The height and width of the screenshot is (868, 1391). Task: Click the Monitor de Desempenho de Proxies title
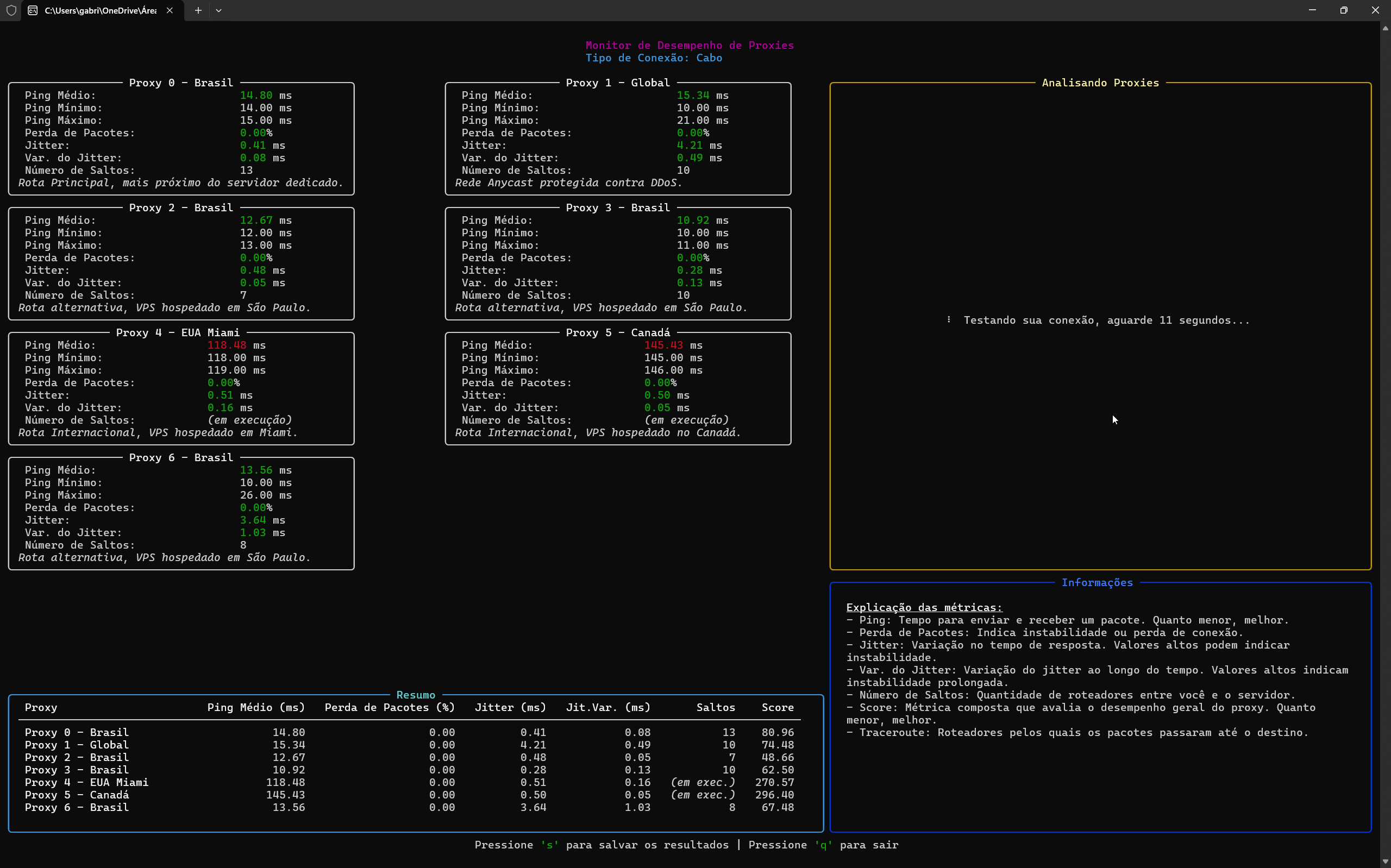690,45
